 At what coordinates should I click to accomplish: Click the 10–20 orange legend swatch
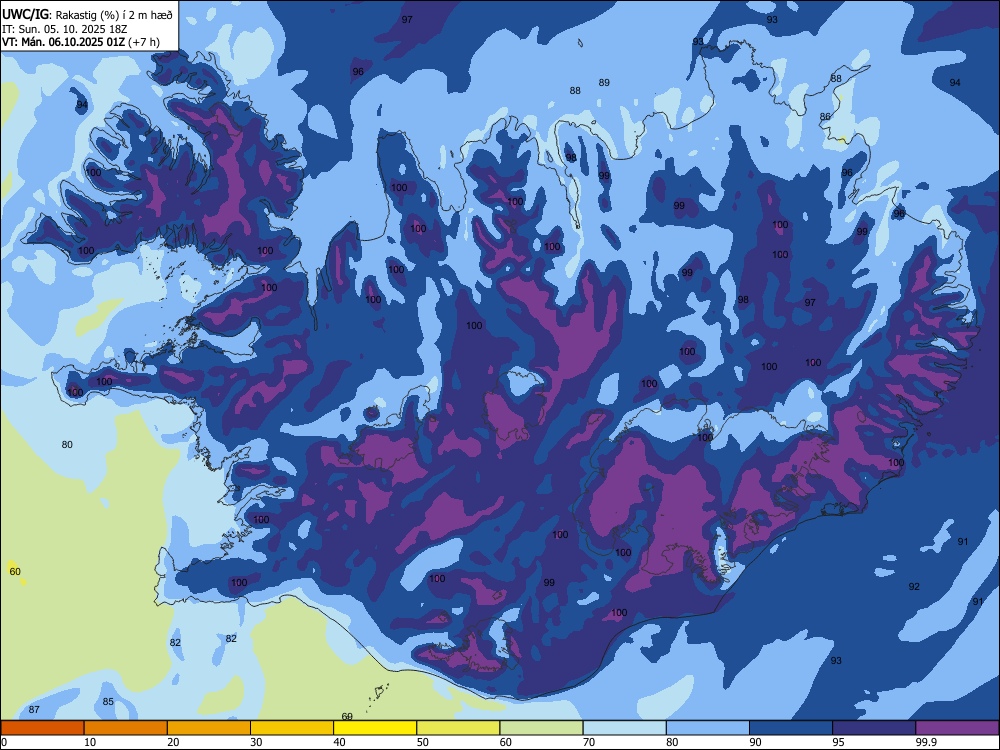coord(126,728)
